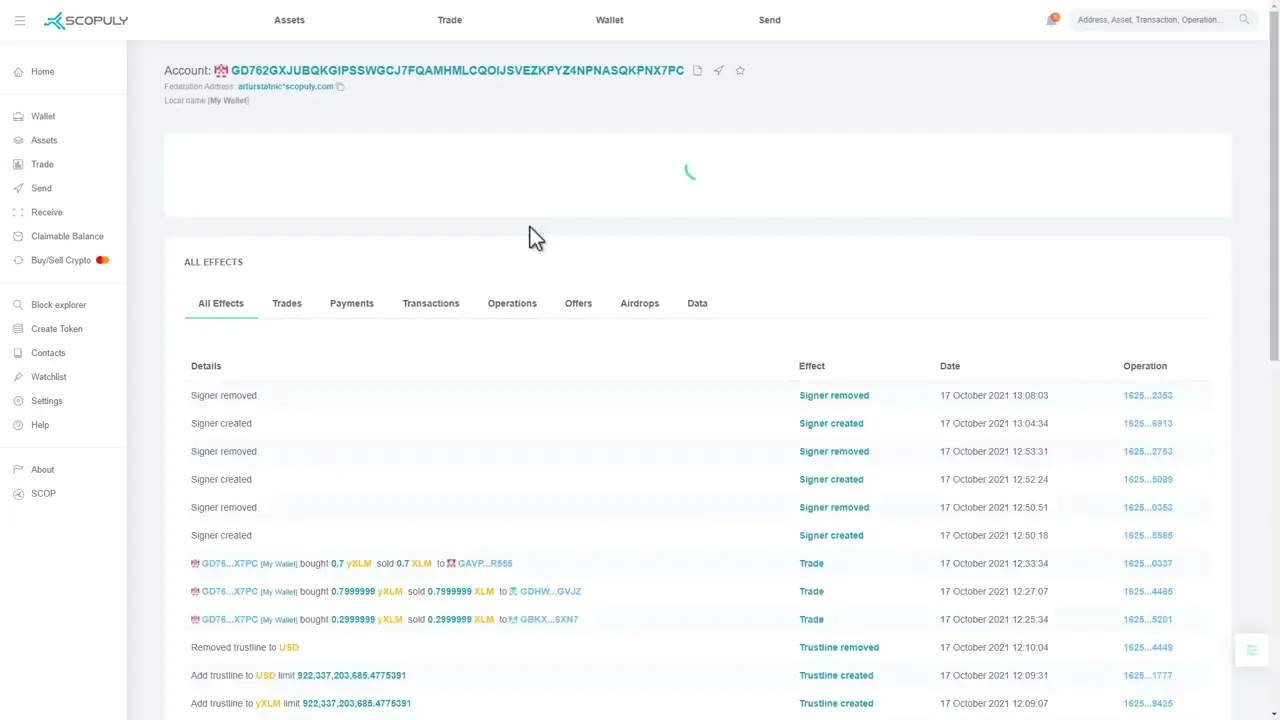Screen dimensions: 1280x720
Task: Click the Claimable Balance sidebar icon
Action: pyautogui.click(x=18, y=236)
